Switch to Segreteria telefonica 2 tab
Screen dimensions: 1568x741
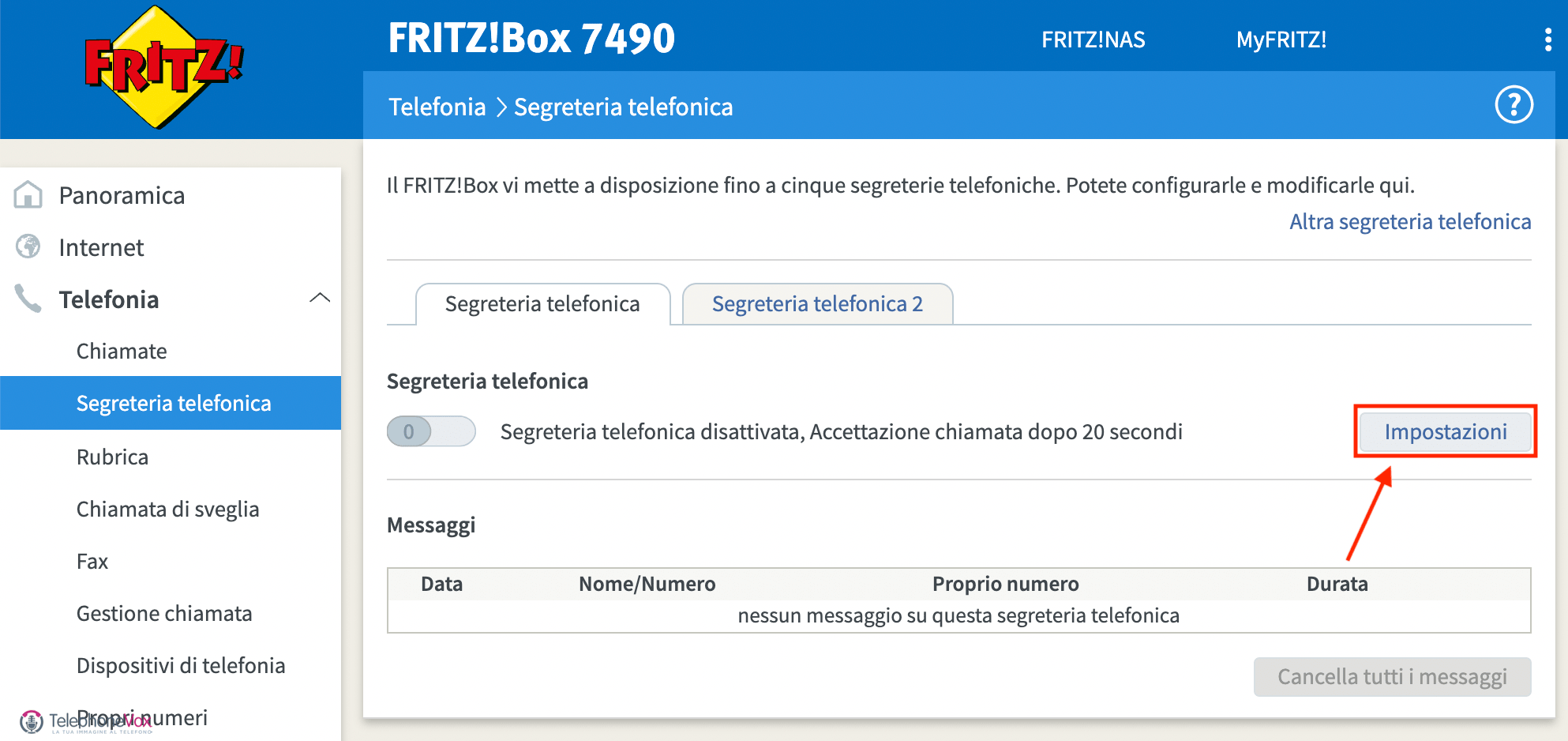(817, 304)
